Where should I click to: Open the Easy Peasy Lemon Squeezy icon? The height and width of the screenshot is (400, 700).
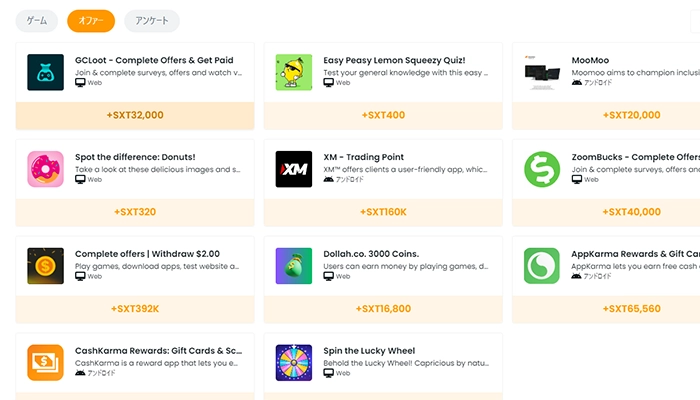[294, 72]
